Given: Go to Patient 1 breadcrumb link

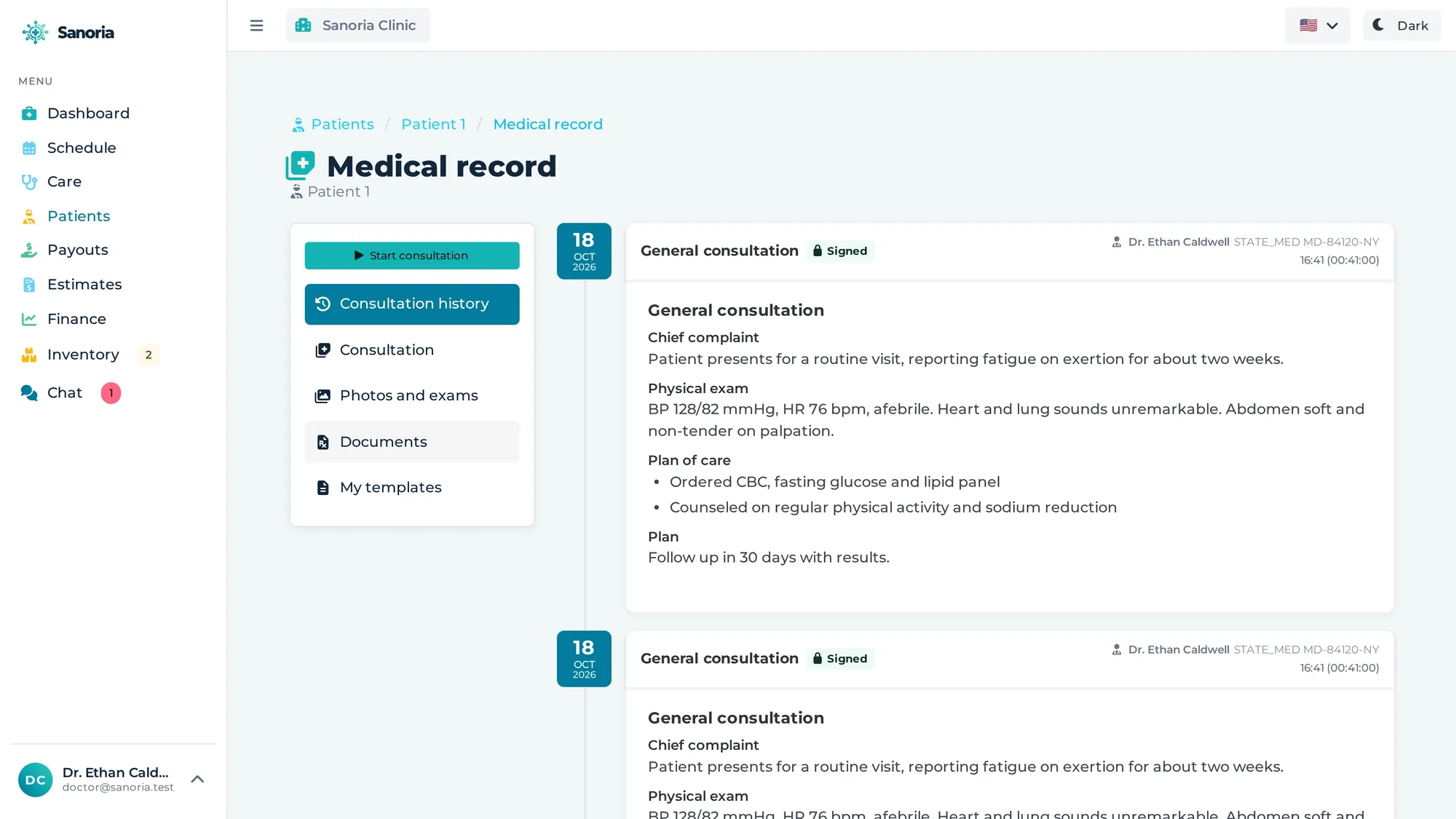Looking at the screenshot, I should pyautogui.click(x=433, y=124).
